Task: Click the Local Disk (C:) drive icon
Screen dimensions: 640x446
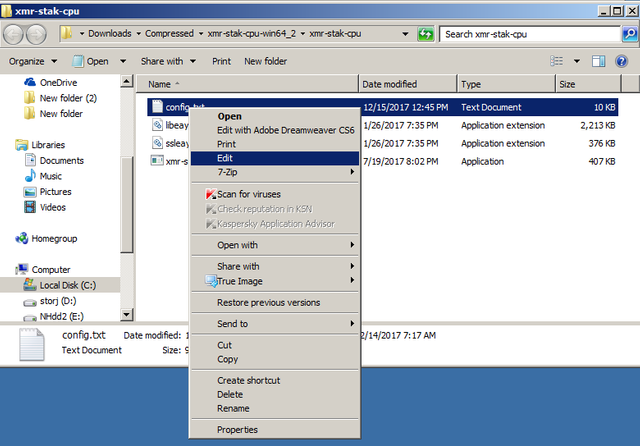Action: coord(30,284)
